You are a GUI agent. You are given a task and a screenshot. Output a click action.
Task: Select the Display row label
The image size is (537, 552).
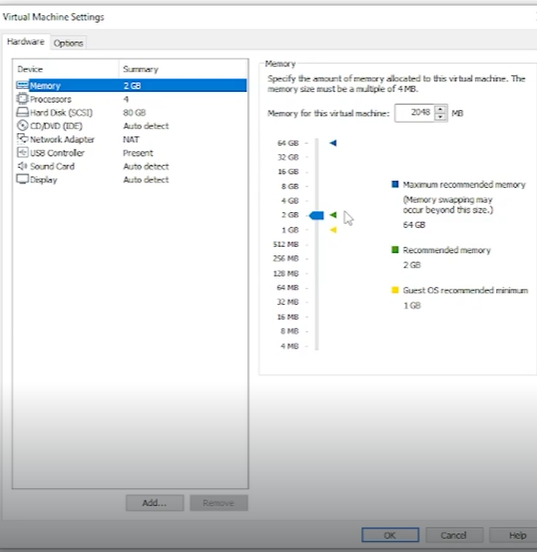44,180
